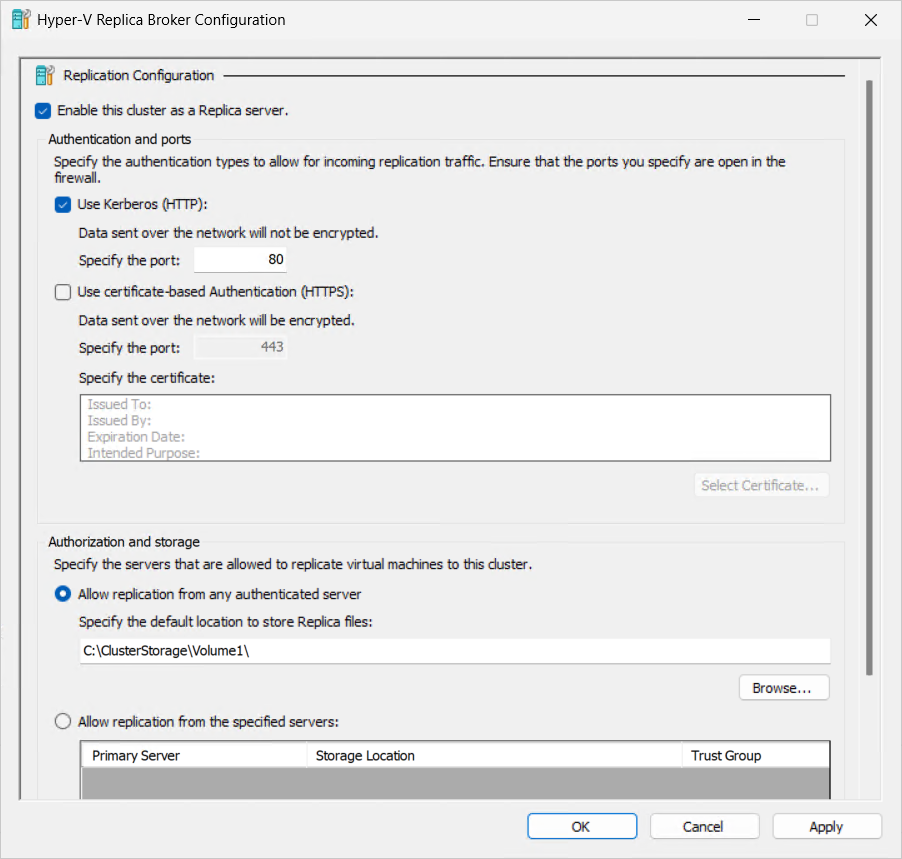902x859 pixels.
Task: Toggle the Use Kerberos (HTTP) checkbox
Action: coord(63,204)
